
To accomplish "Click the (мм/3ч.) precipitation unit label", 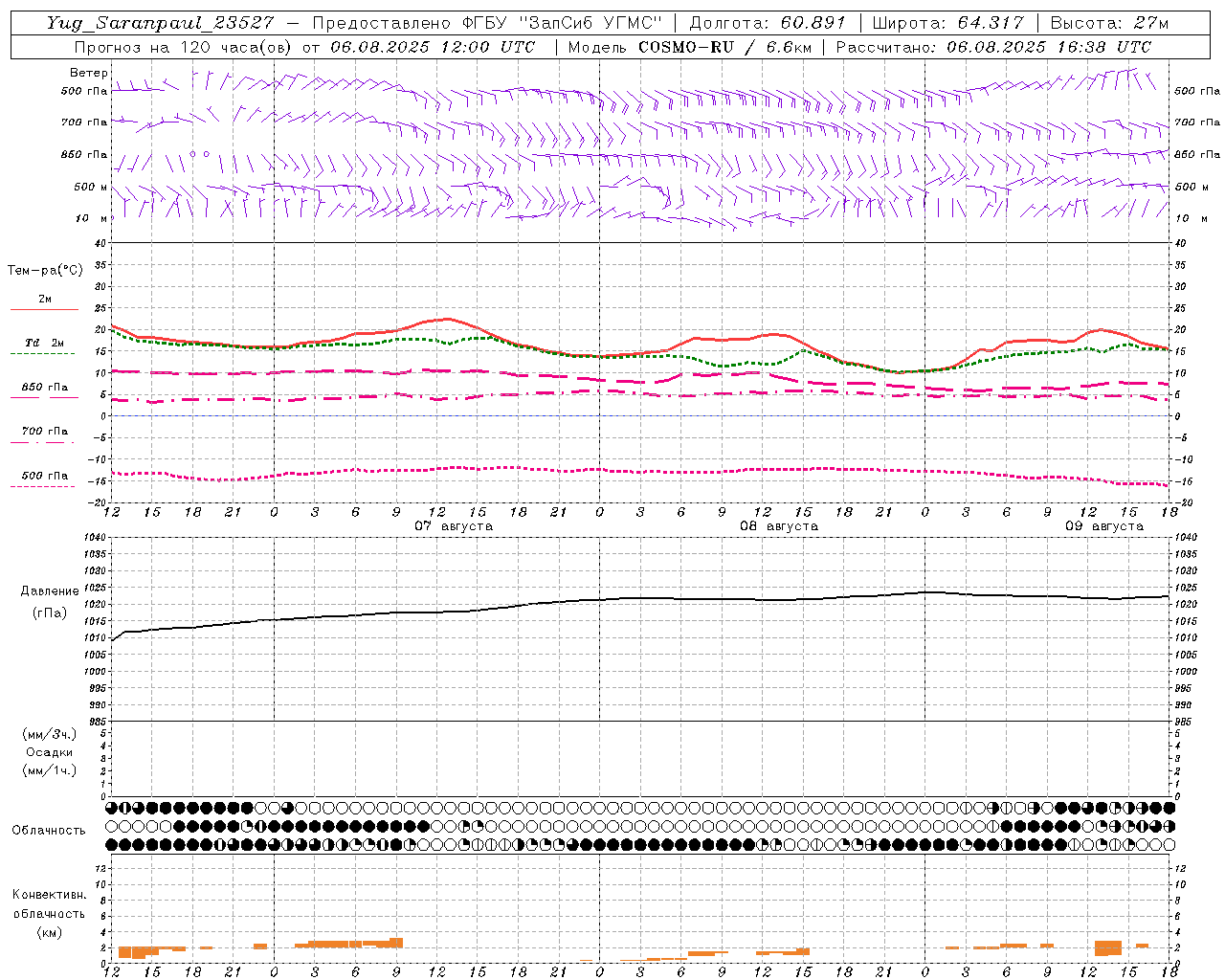I will pos(50,734).
